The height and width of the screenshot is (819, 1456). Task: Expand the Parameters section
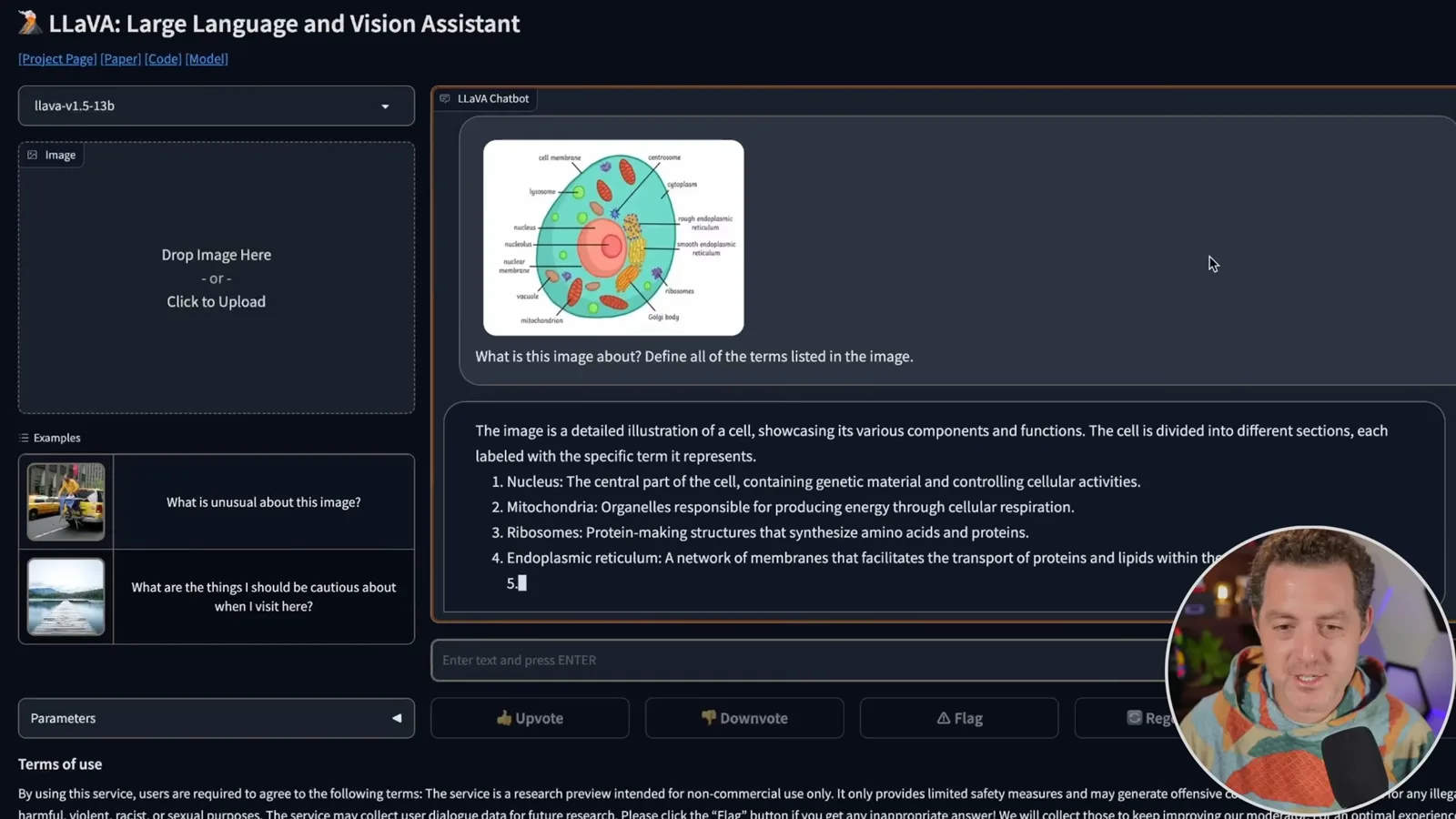coord(217,718)
